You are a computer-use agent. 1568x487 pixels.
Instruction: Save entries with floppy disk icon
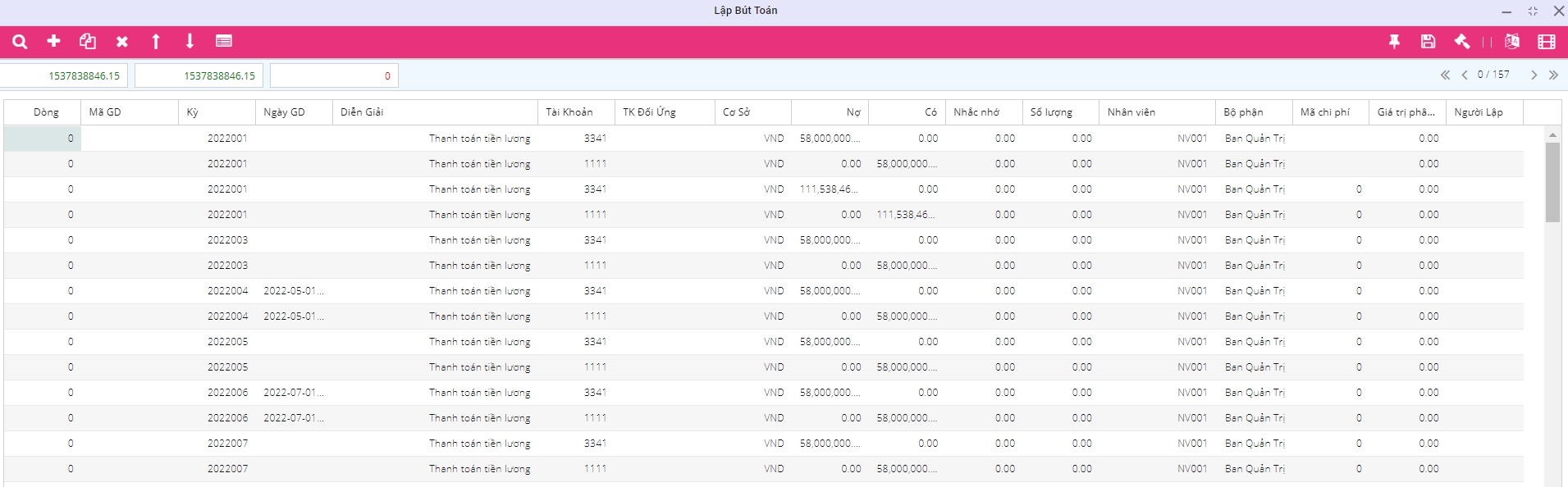pyautogui.click(x=1428, y=42)
